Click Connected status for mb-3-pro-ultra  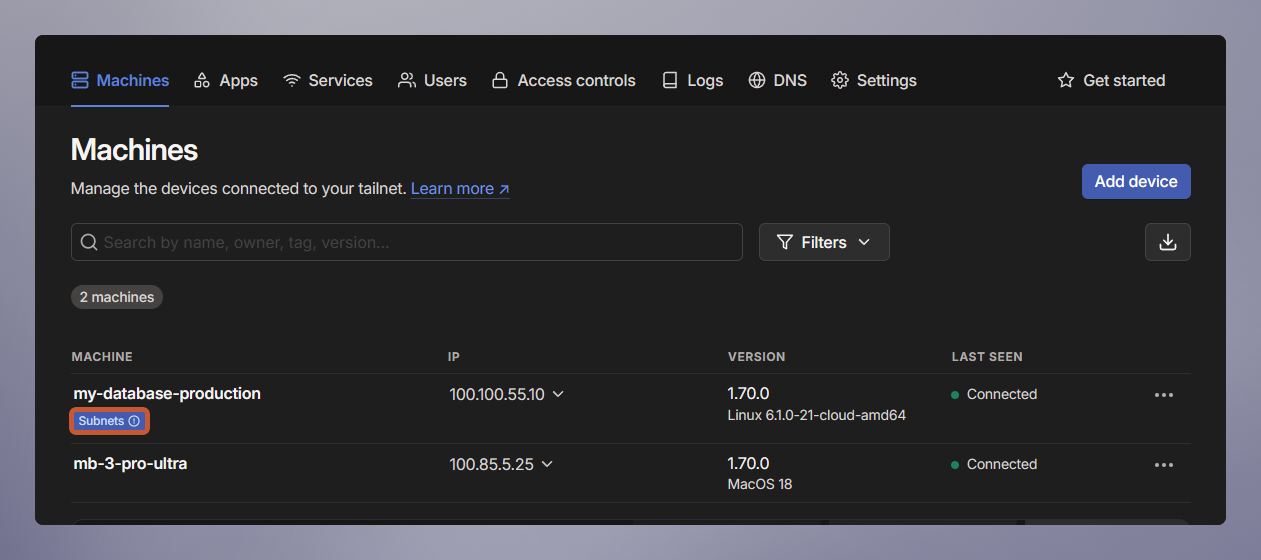[994, 464]
